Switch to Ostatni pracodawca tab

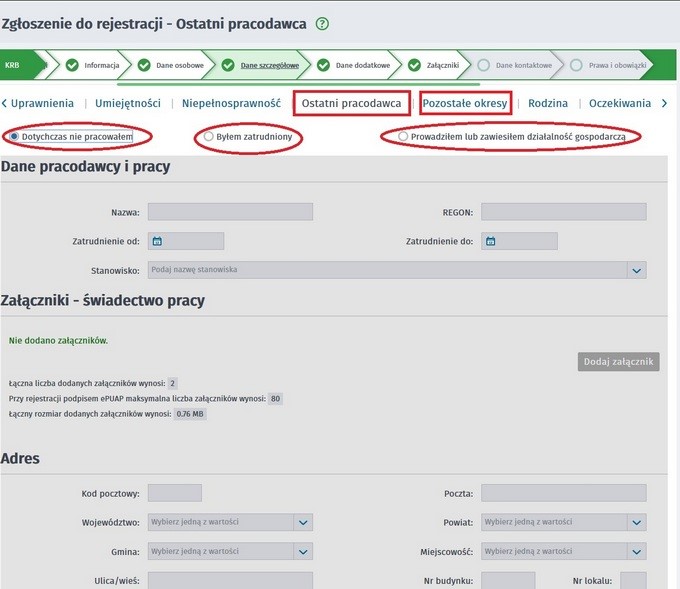tap(351, 103)
